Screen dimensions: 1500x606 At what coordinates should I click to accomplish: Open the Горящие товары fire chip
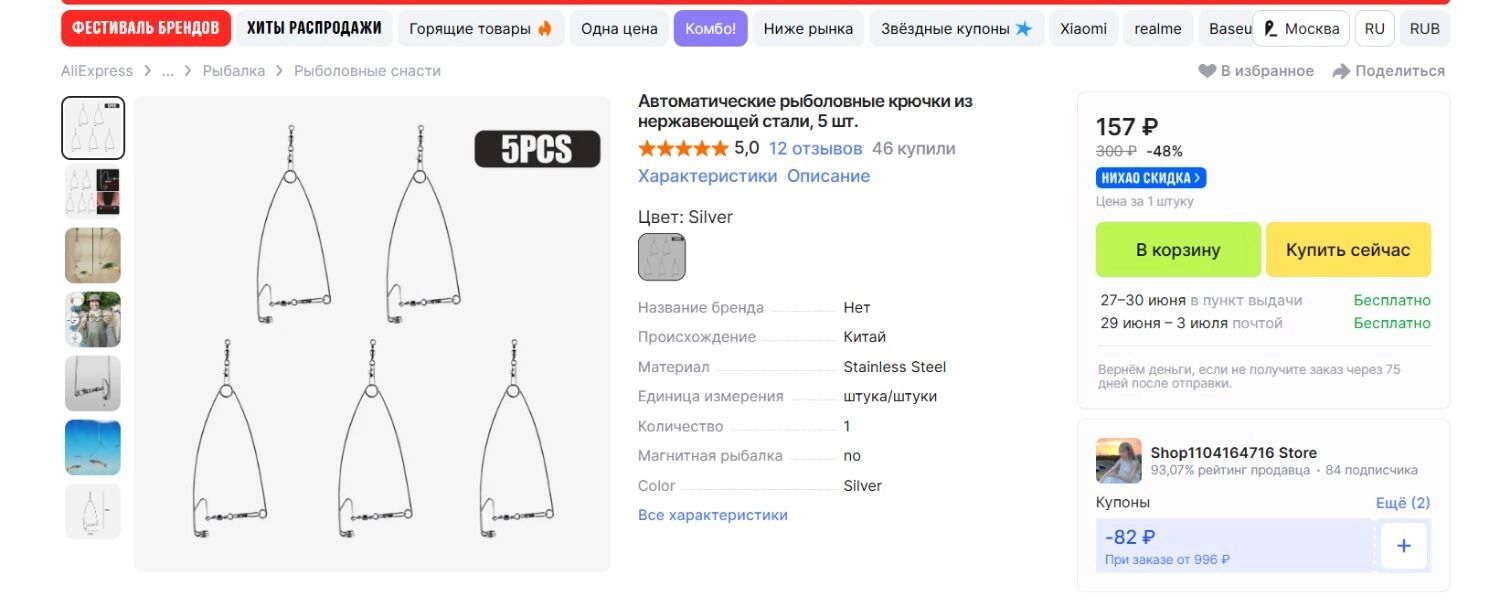point(481,29)
